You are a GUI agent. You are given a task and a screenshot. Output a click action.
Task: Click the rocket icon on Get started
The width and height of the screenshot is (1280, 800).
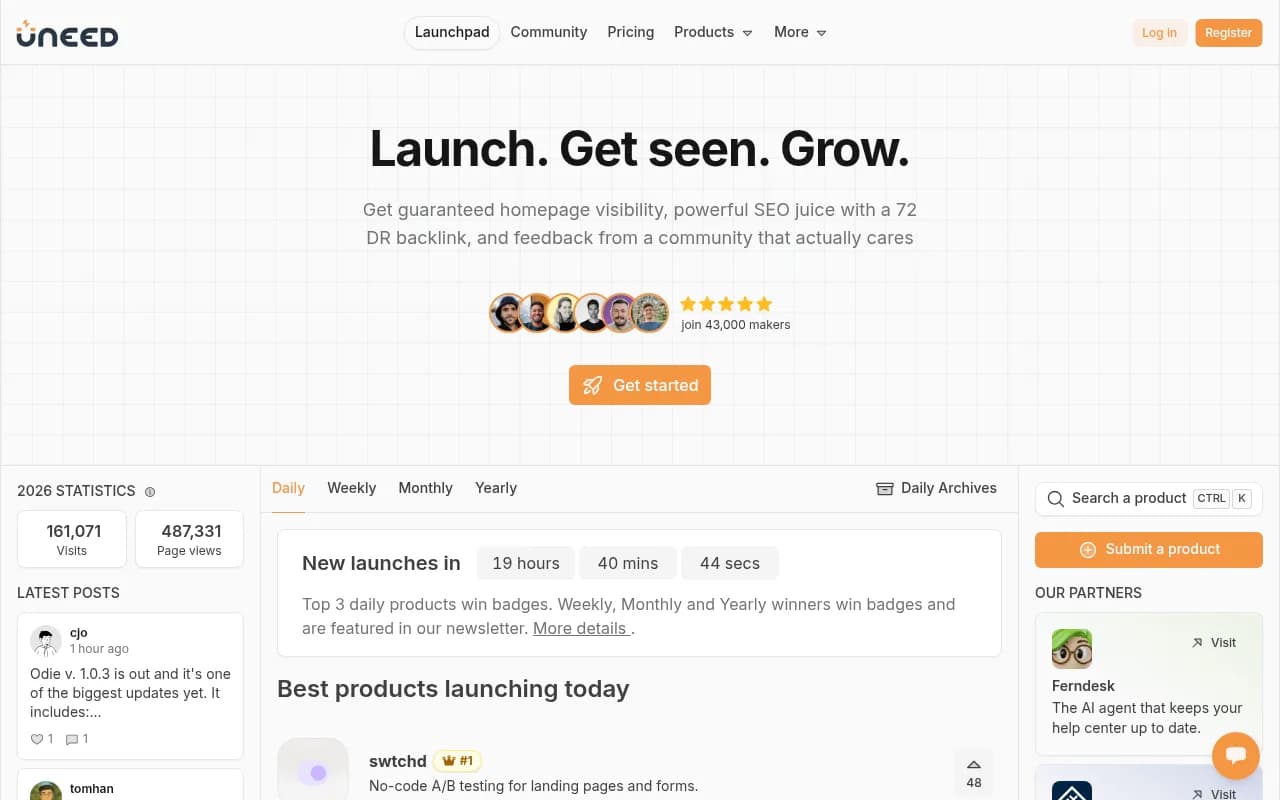pos(592,385)
